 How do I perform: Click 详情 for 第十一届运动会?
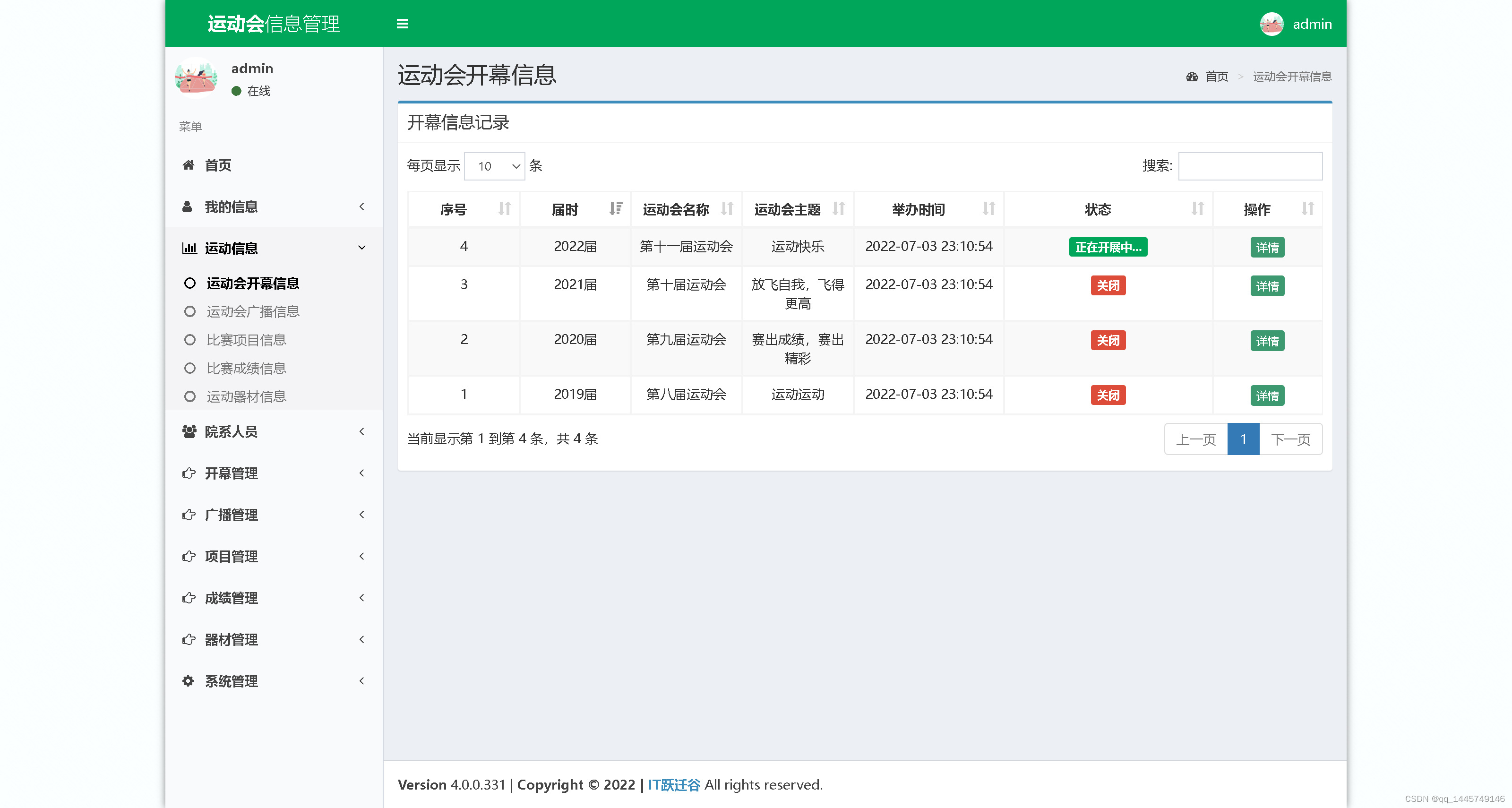tap(1267, 247)
